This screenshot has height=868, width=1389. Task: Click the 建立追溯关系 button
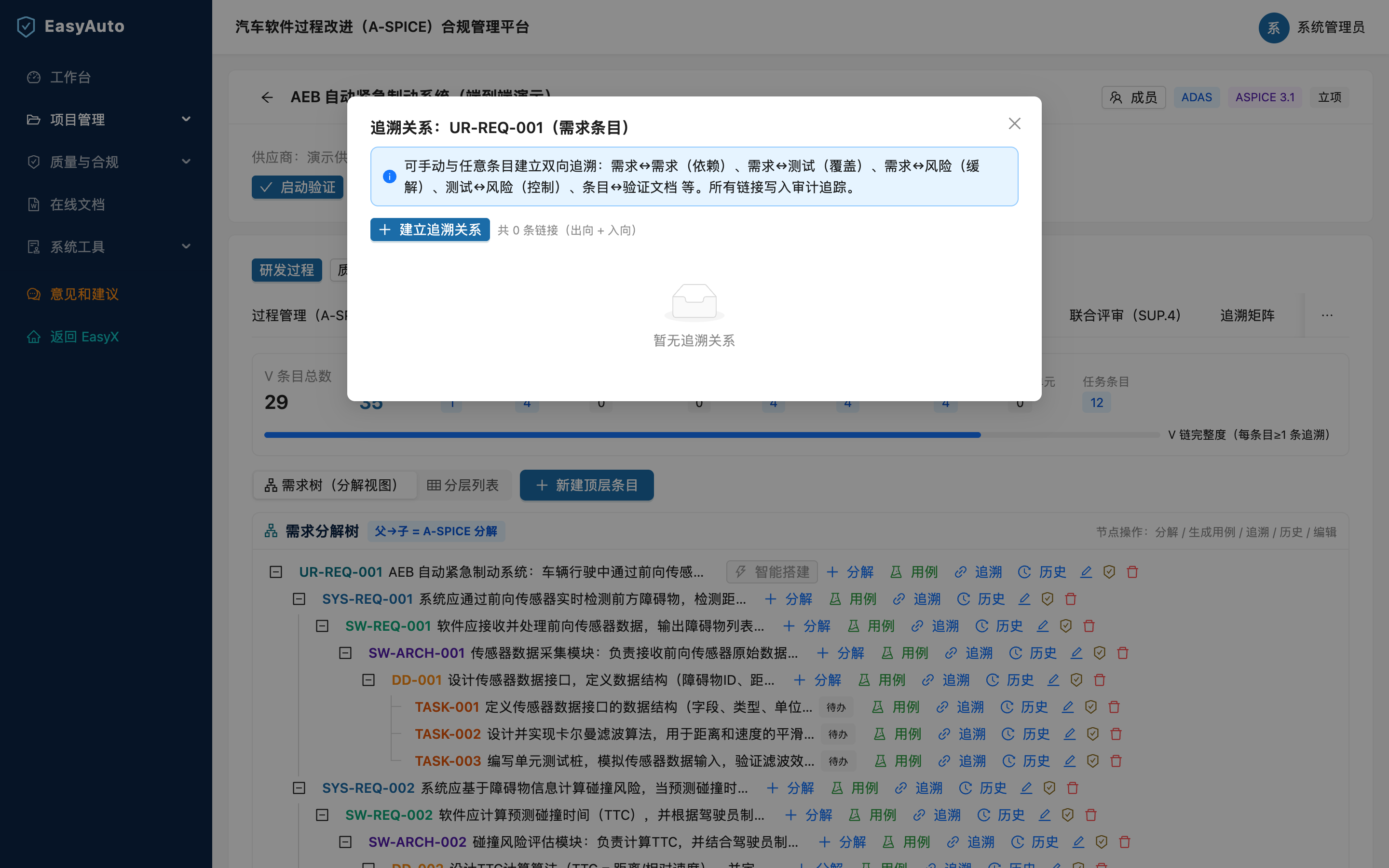pos(430,230)
